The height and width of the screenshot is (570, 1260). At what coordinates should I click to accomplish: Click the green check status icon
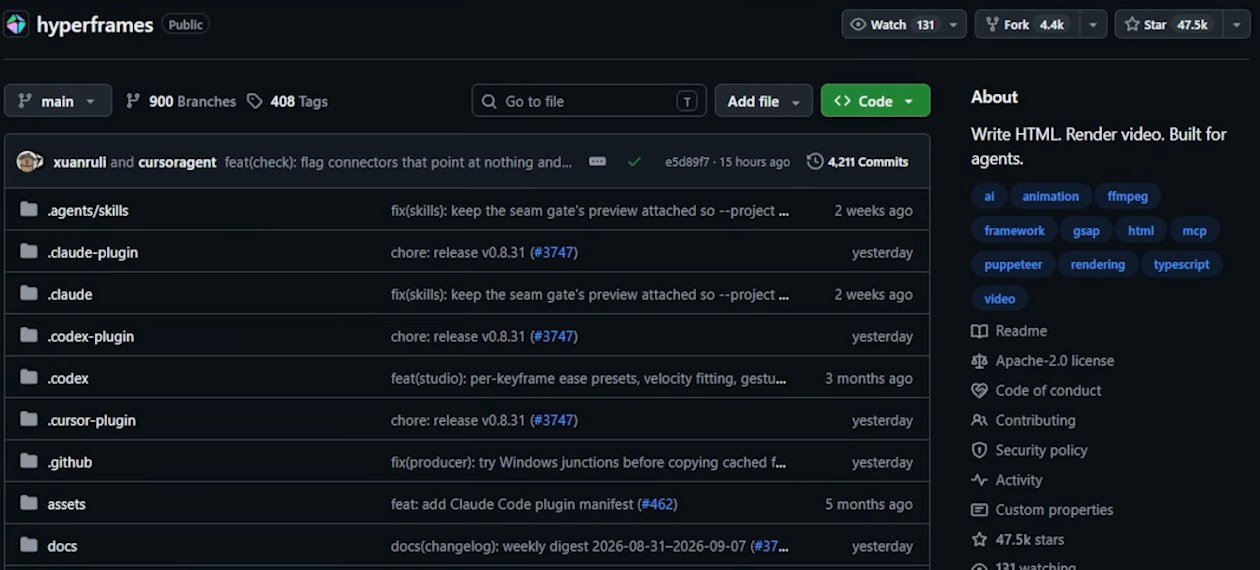634,161
